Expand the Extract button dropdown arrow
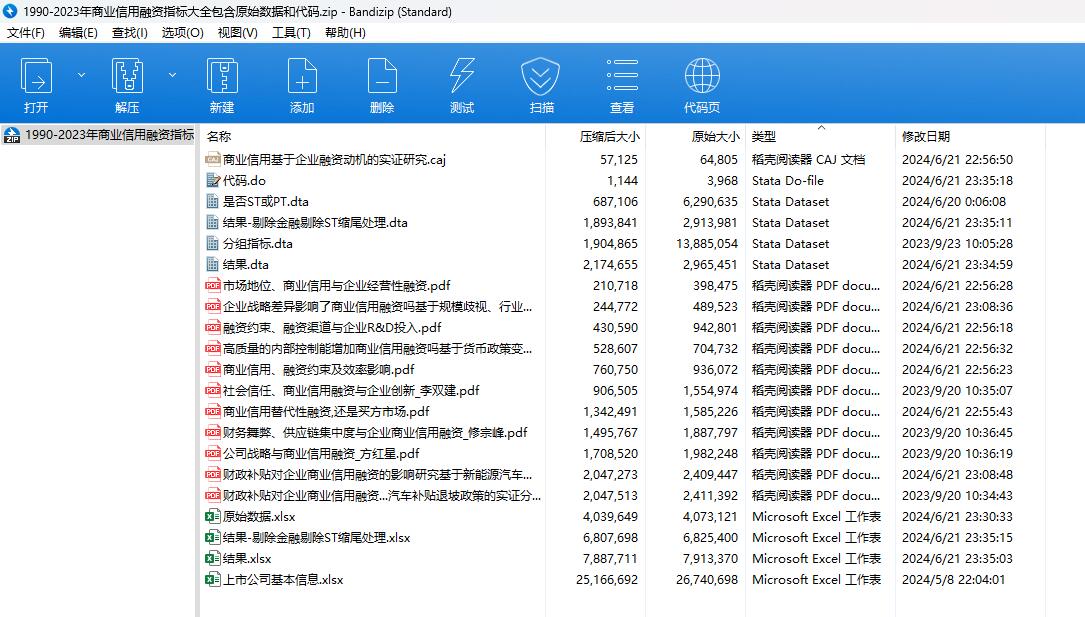 (172, 75)
